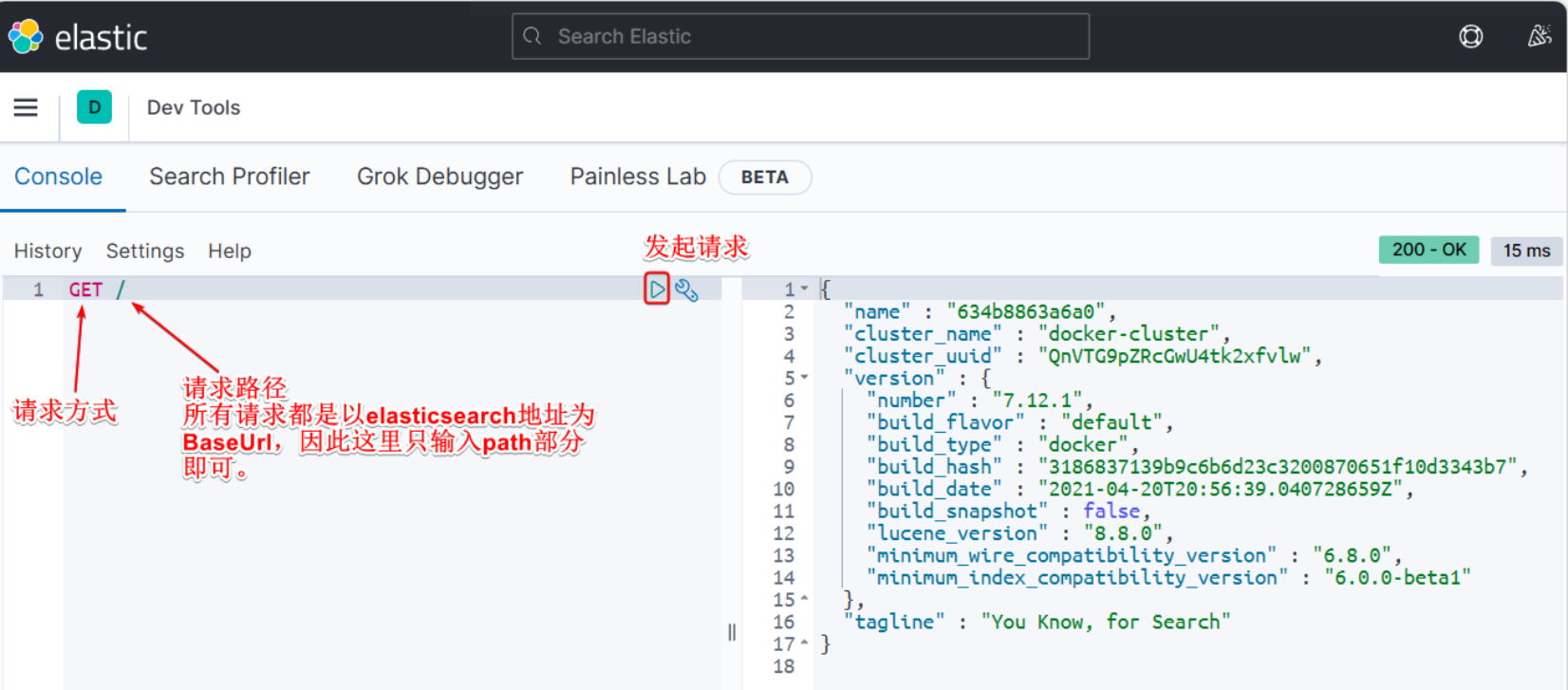This screenshot has width=1568, height=690.
Task: Open the newsfeed celebration icon
Action: click(x=1539, y=37)
